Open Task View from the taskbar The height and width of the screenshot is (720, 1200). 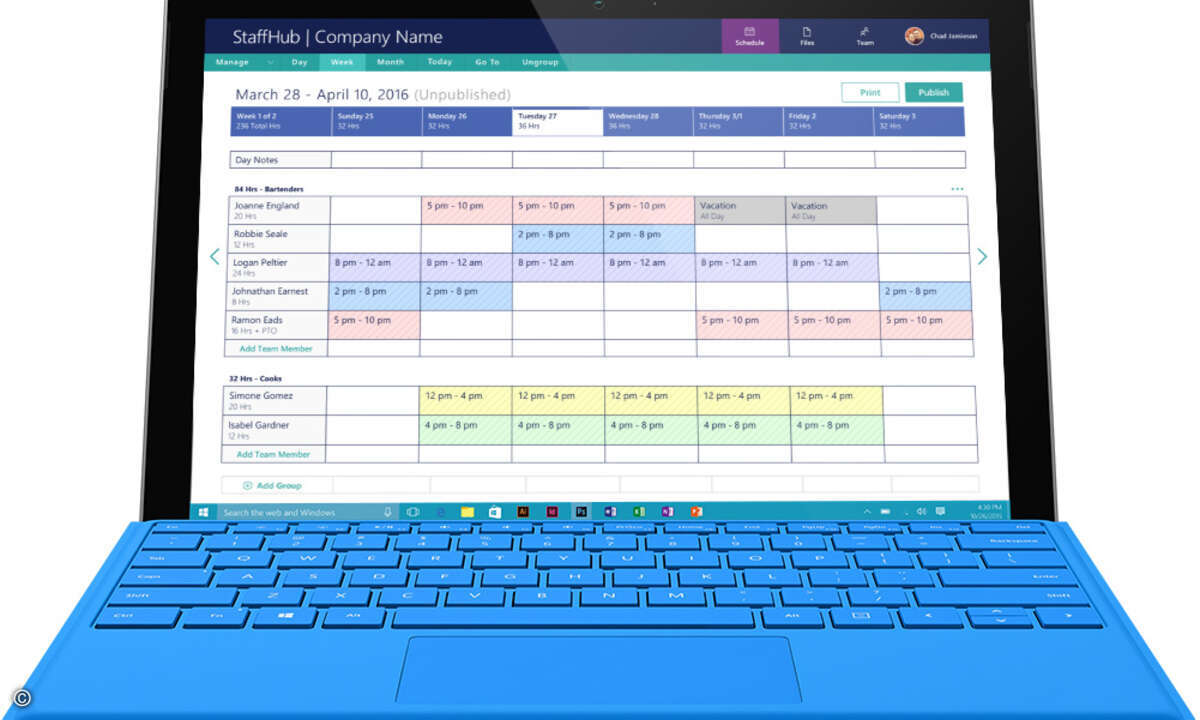(412, 512)
